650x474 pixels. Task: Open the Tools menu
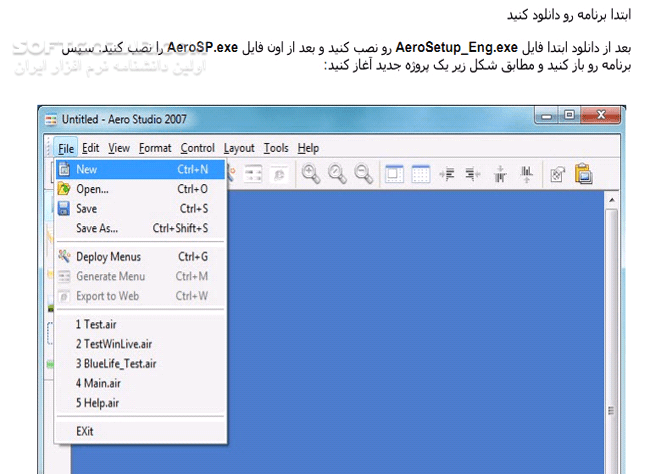276,148
